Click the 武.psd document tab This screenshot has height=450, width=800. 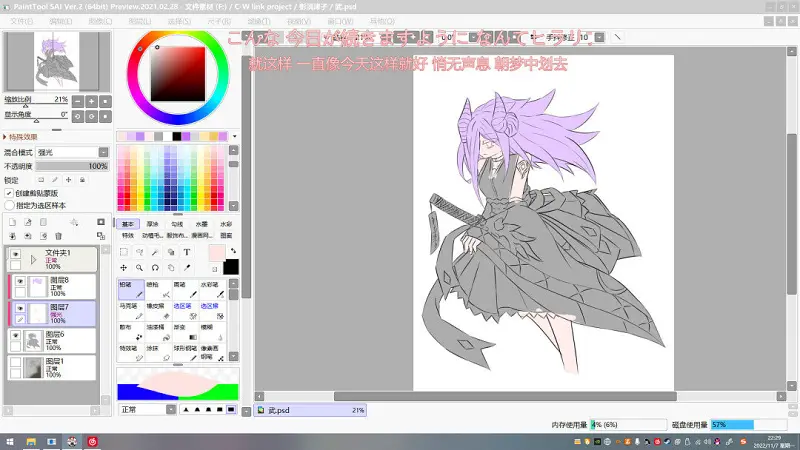click(x=310, y=410)
